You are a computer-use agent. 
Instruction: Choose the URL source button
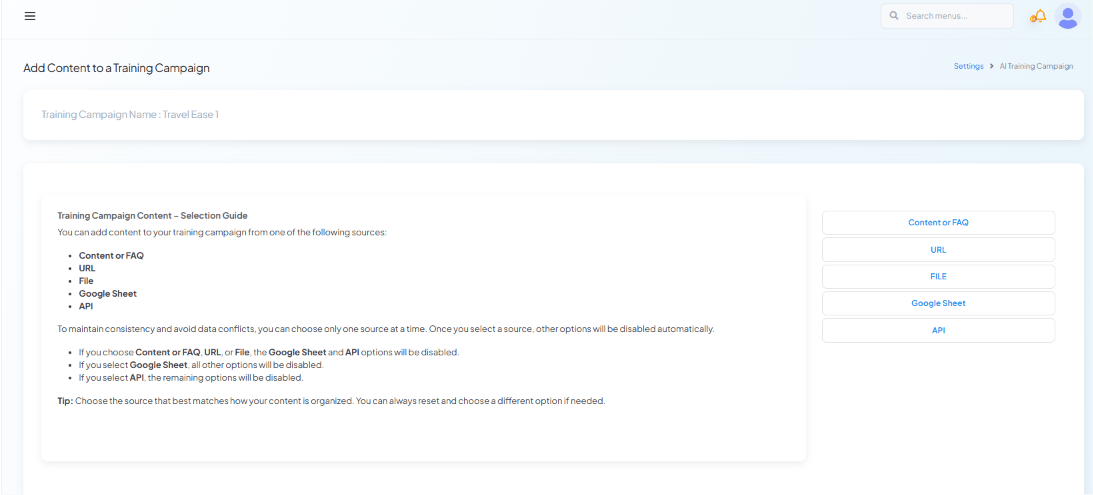pyautogui.click(x=938, y=250)
